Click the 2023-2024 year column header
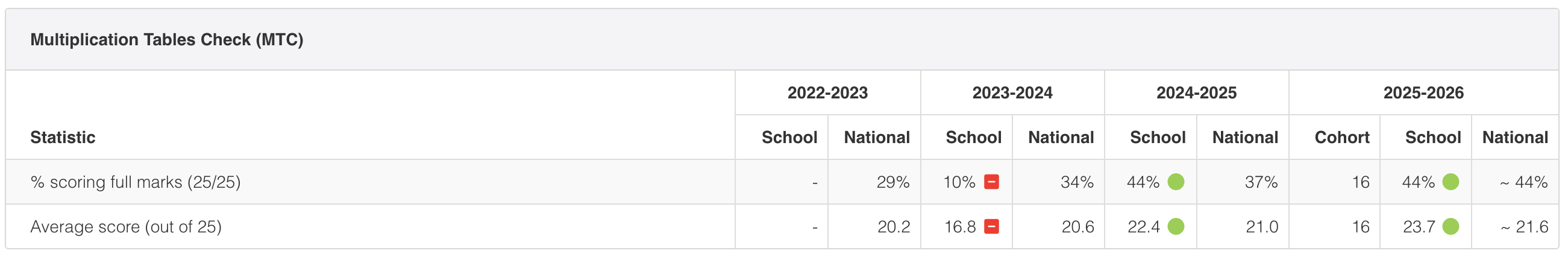Screen dimensions: 1568x262 point(1012,92)
